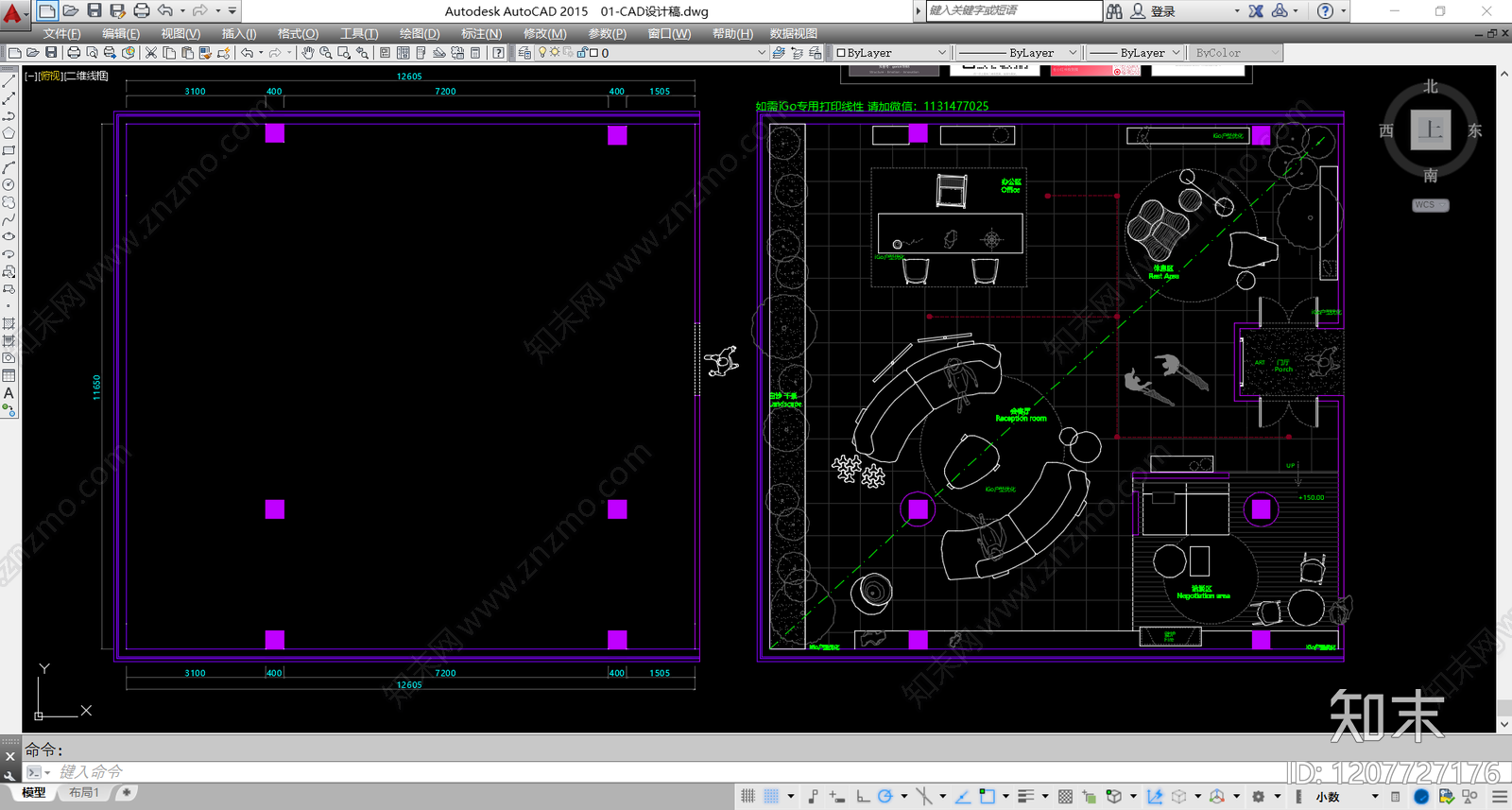Select the Table tool in draw toolbar
Viewport: 1512px width, 810px height.
[x=9, y=375]
